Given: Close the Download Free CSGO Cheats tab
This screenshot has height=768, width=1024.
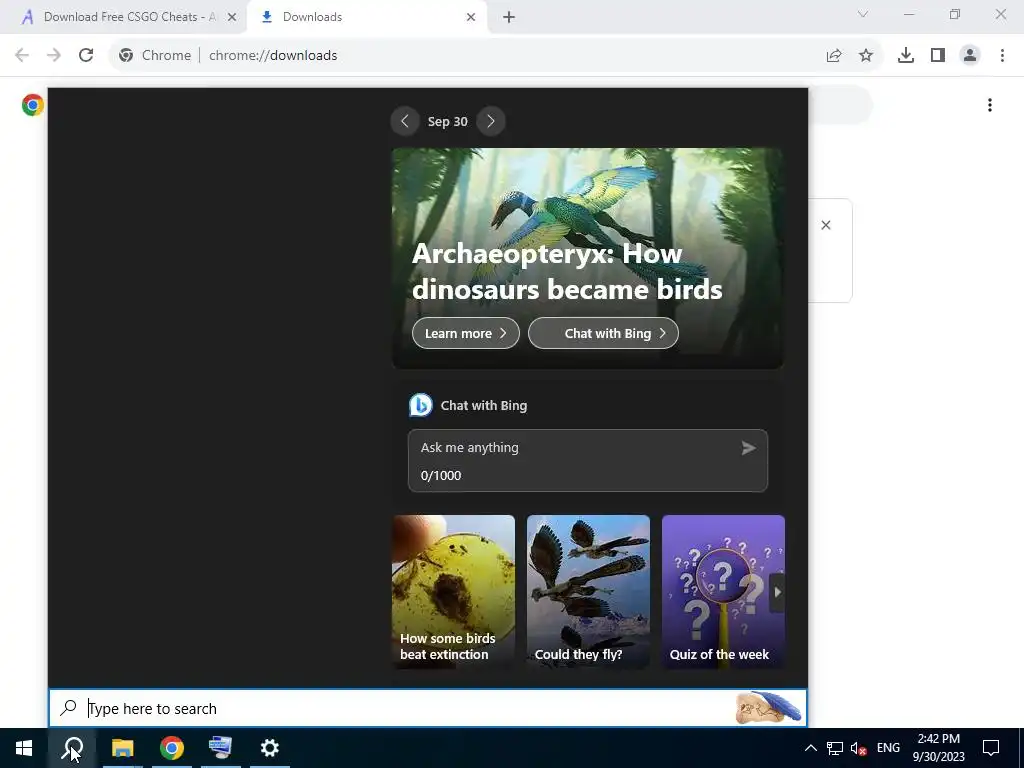Looking at the screenshot, I should [232, 17].
